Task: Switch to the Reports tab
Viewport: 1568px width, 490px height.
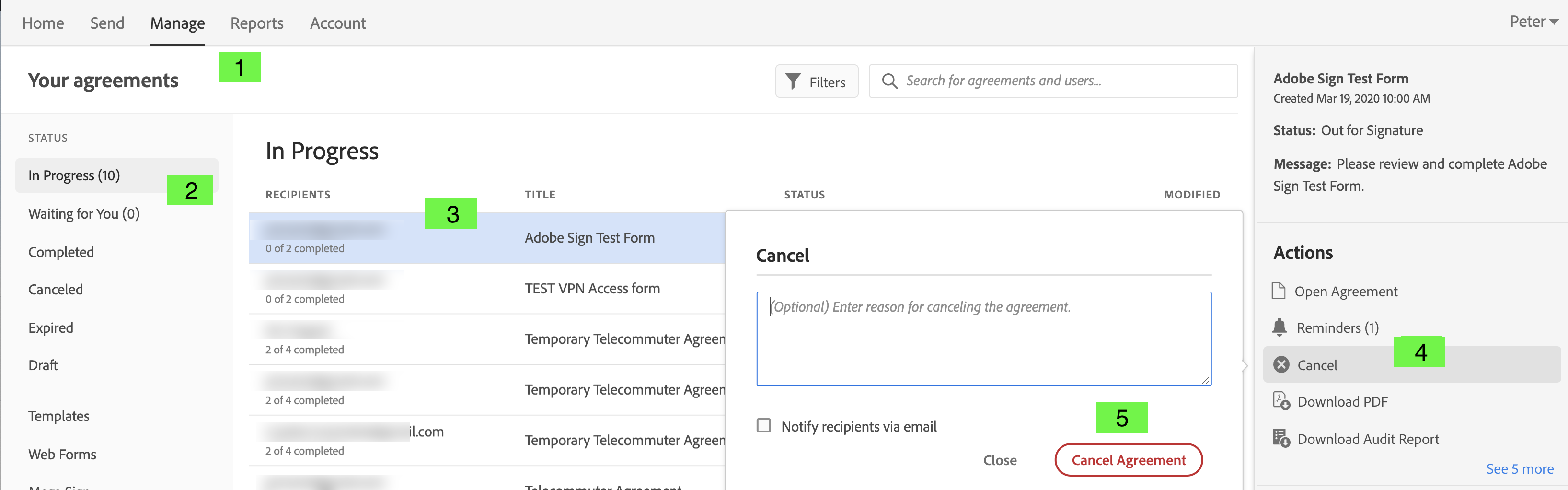Action: pos(256,23)
